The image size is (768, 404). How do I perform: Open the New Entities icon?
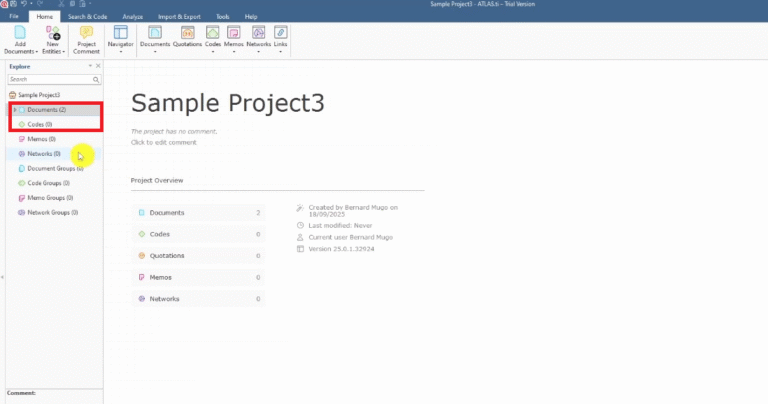53,33
